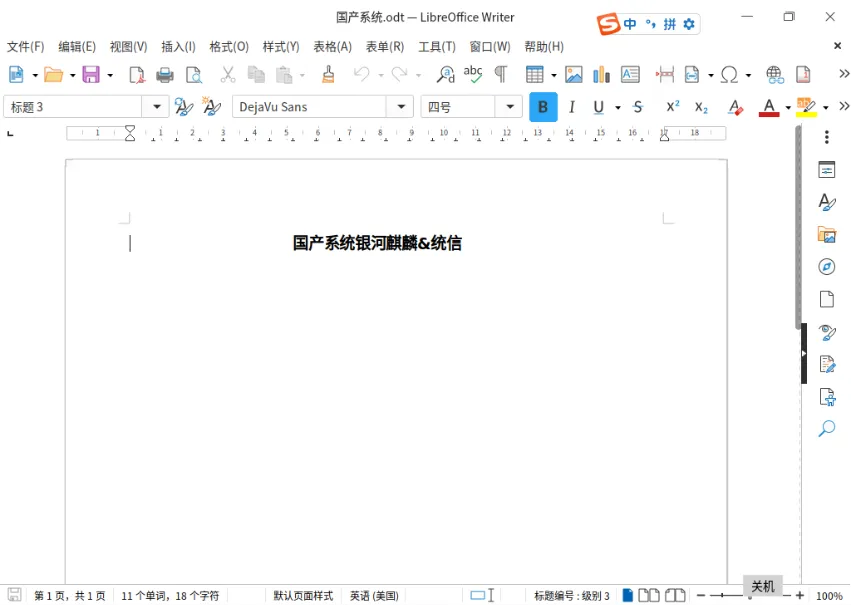Clone formatting with the paintbrush icon
The image size is (851, 605).
click(x=328, y=74)
